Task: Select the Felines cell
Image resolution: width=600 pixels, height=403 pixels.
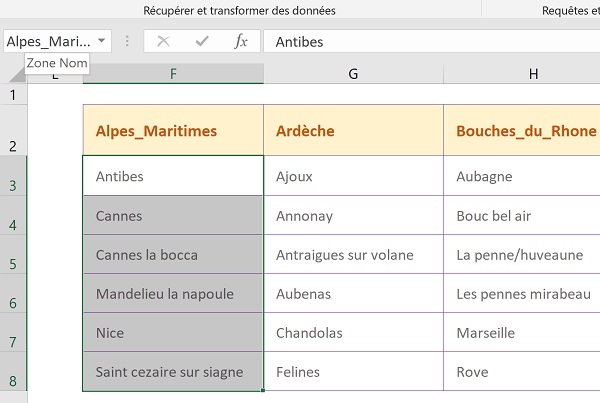Action: [x=353, y=372]
